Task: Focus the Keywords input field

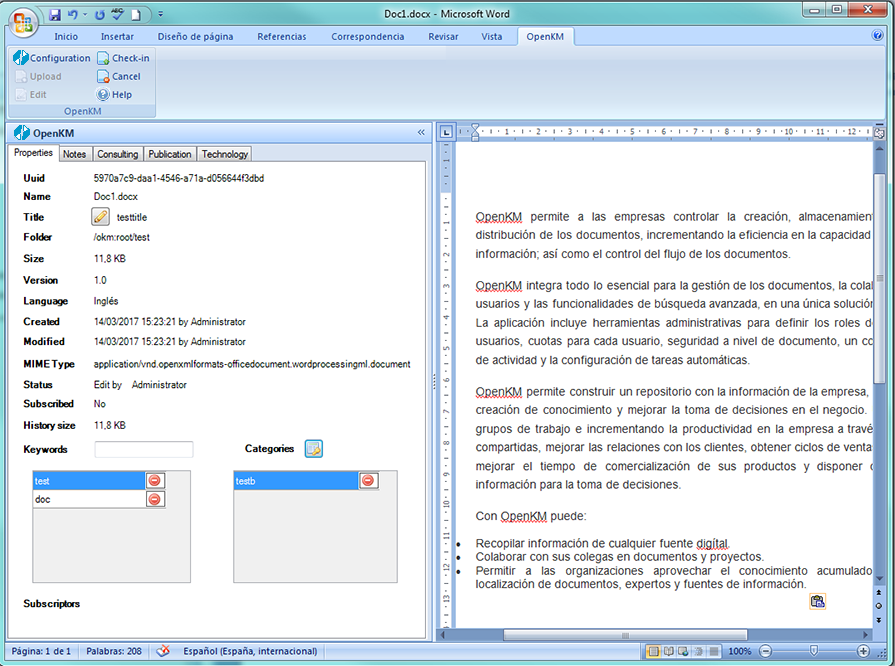Action: click(144, 449)
